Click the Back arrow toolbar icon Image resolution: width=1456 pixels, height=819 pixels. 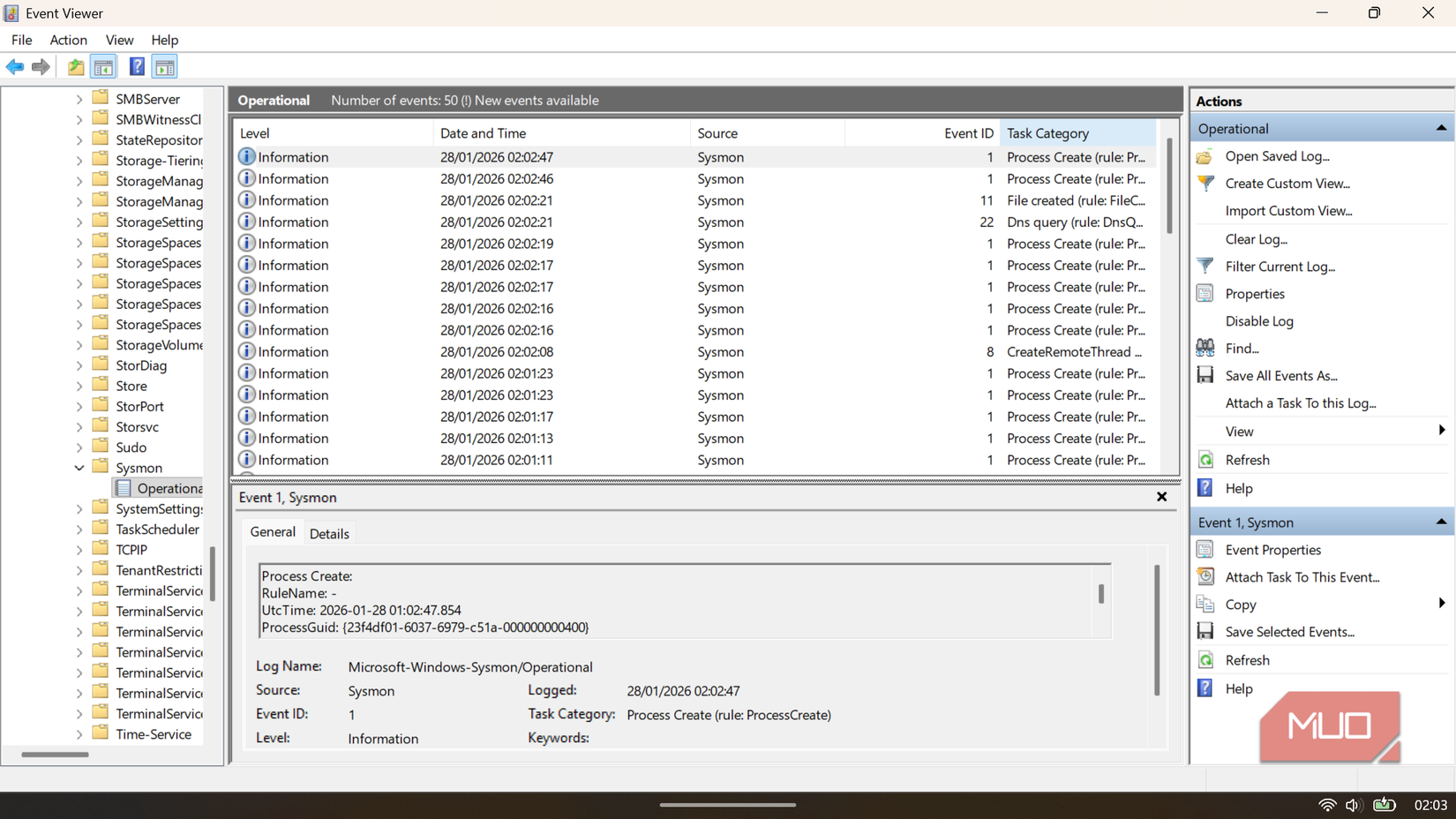pyautogui.click(x=15, y=67)
